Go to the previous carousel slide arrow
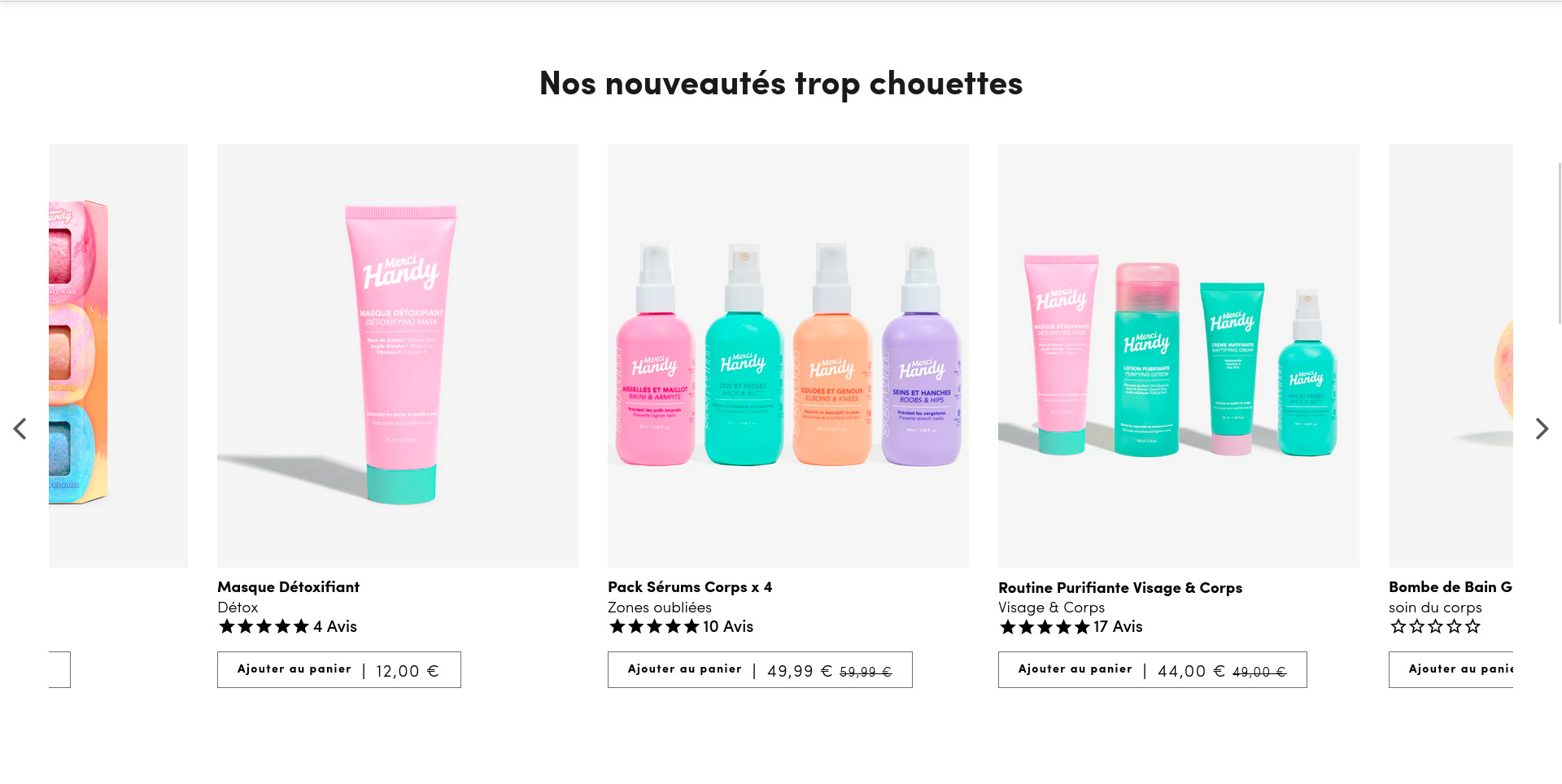 20,429
